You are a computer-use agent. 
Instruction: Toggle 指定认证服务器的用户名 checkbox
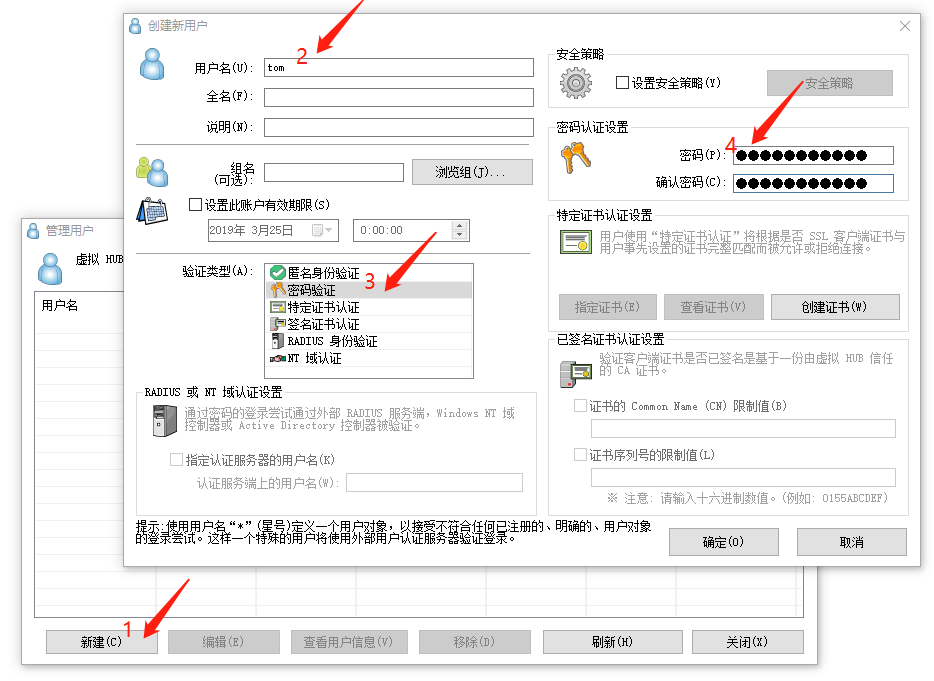coord(176,459)
